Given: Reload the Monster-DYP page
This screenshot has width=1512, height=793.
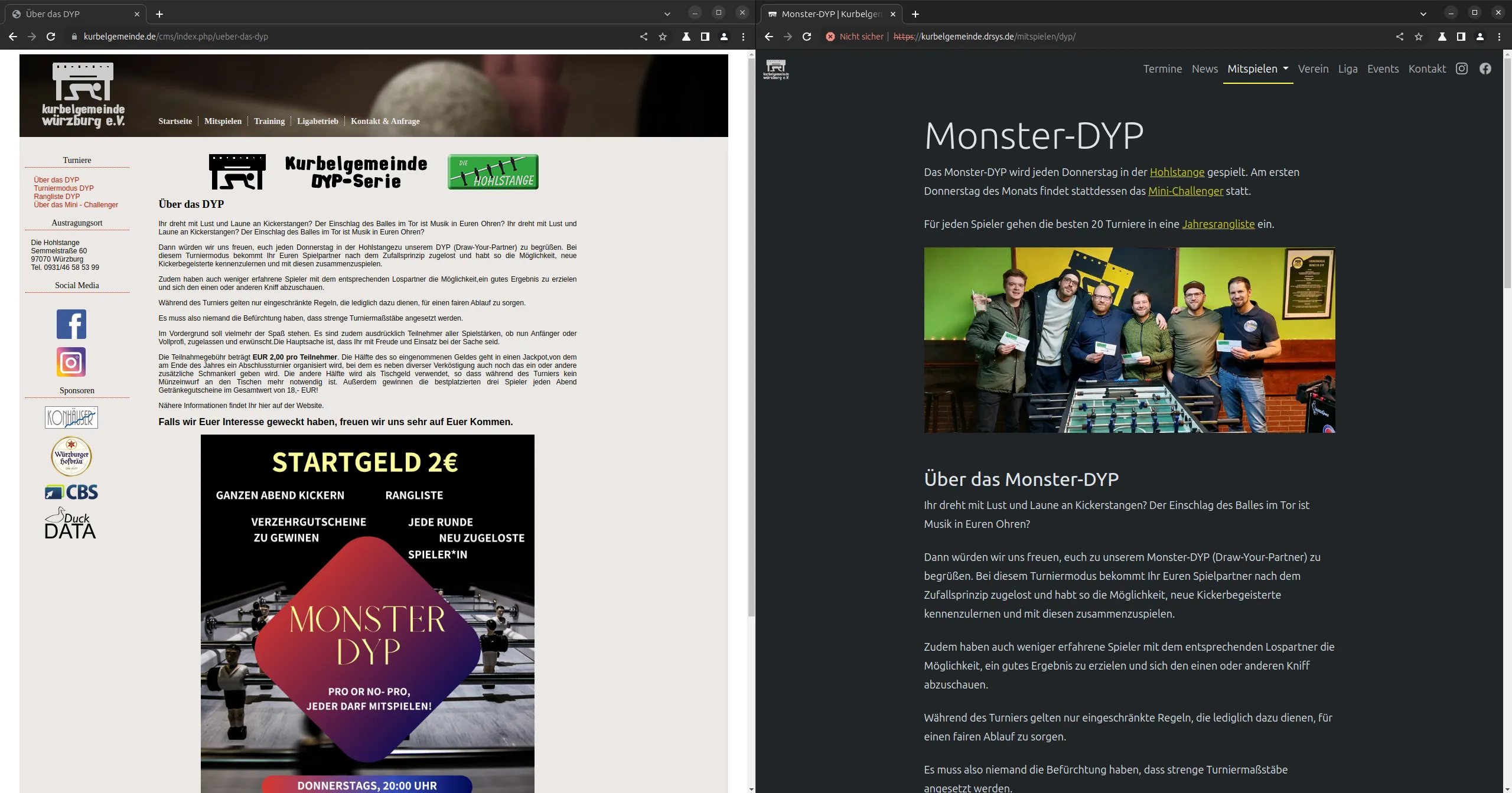Looking at the screenshot, I should (807, 37).
